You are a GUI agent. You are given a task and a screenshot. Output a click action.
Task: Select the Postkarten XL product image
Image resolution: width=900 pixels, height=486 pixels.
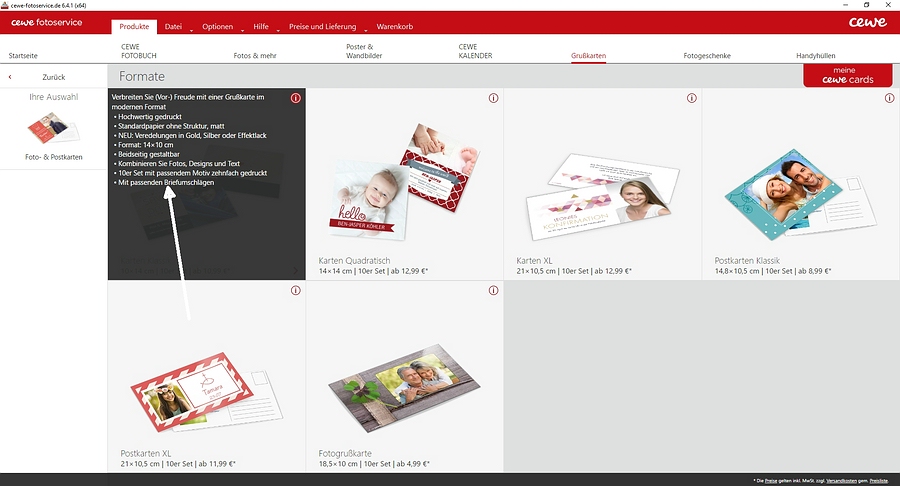207,392
